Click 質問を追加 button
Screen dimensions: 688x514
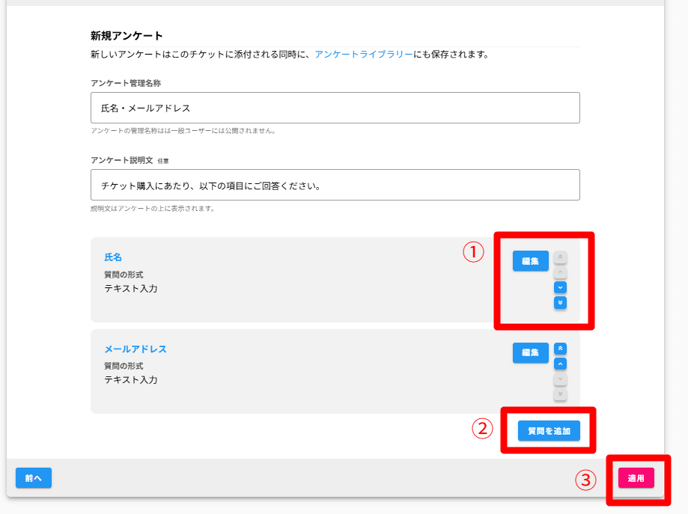pos(549,431)
